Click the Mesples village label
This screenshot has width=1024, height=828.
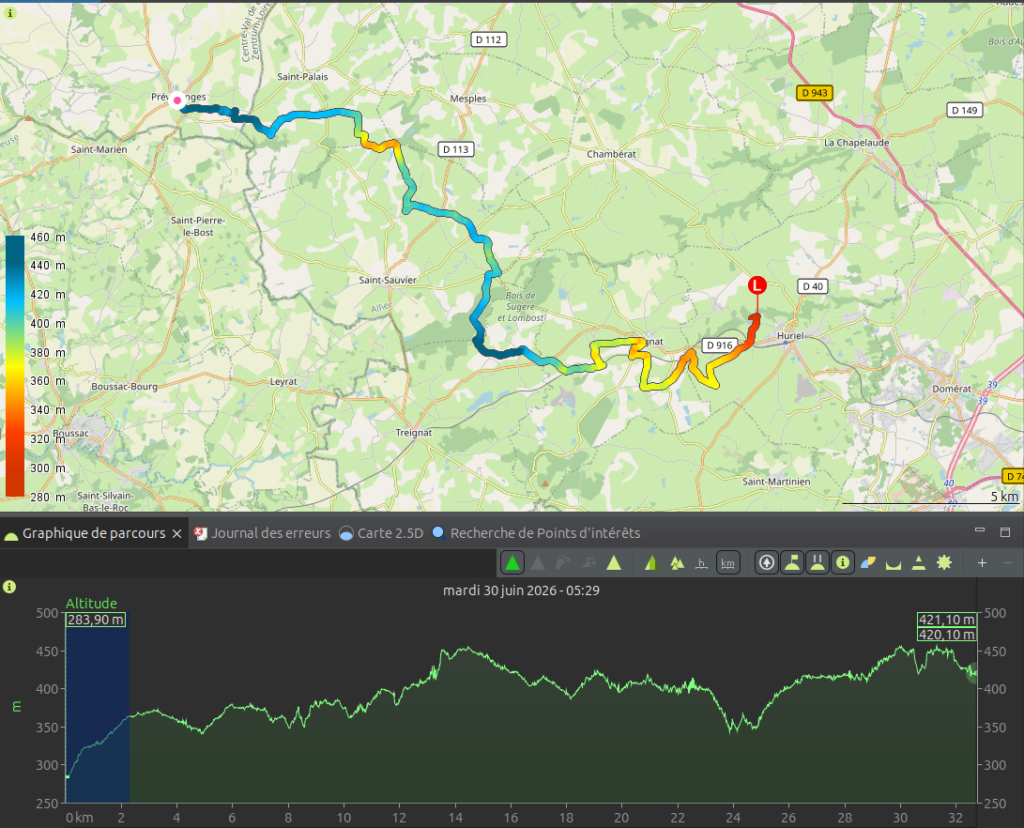pyautogui.click(x=468, y=99)
